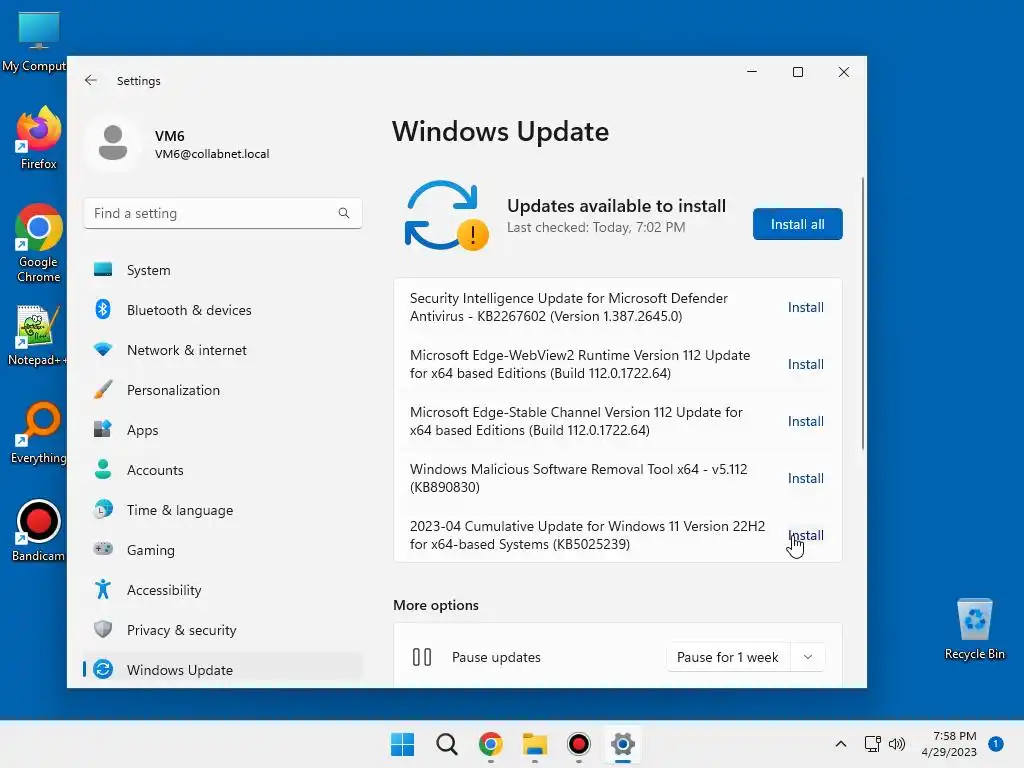Open Bluetooth & devices settings
This screenshot has height=768, width=1024.
point(222,310)
